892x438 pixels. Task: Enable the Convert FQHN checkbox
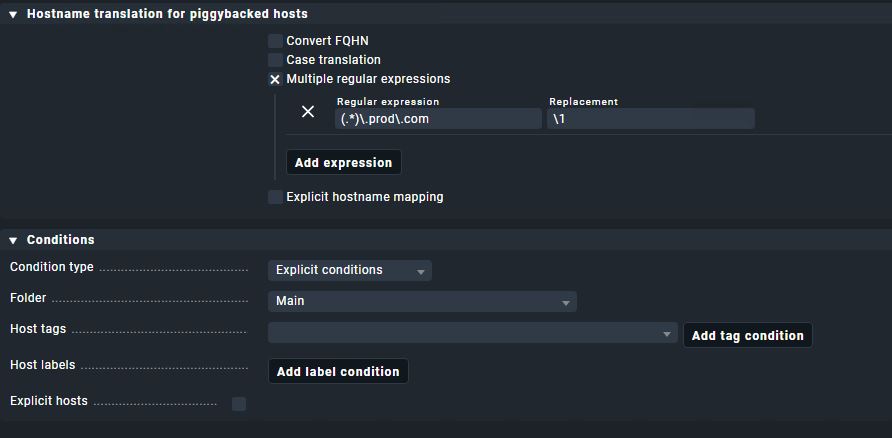tap(275, 41)
